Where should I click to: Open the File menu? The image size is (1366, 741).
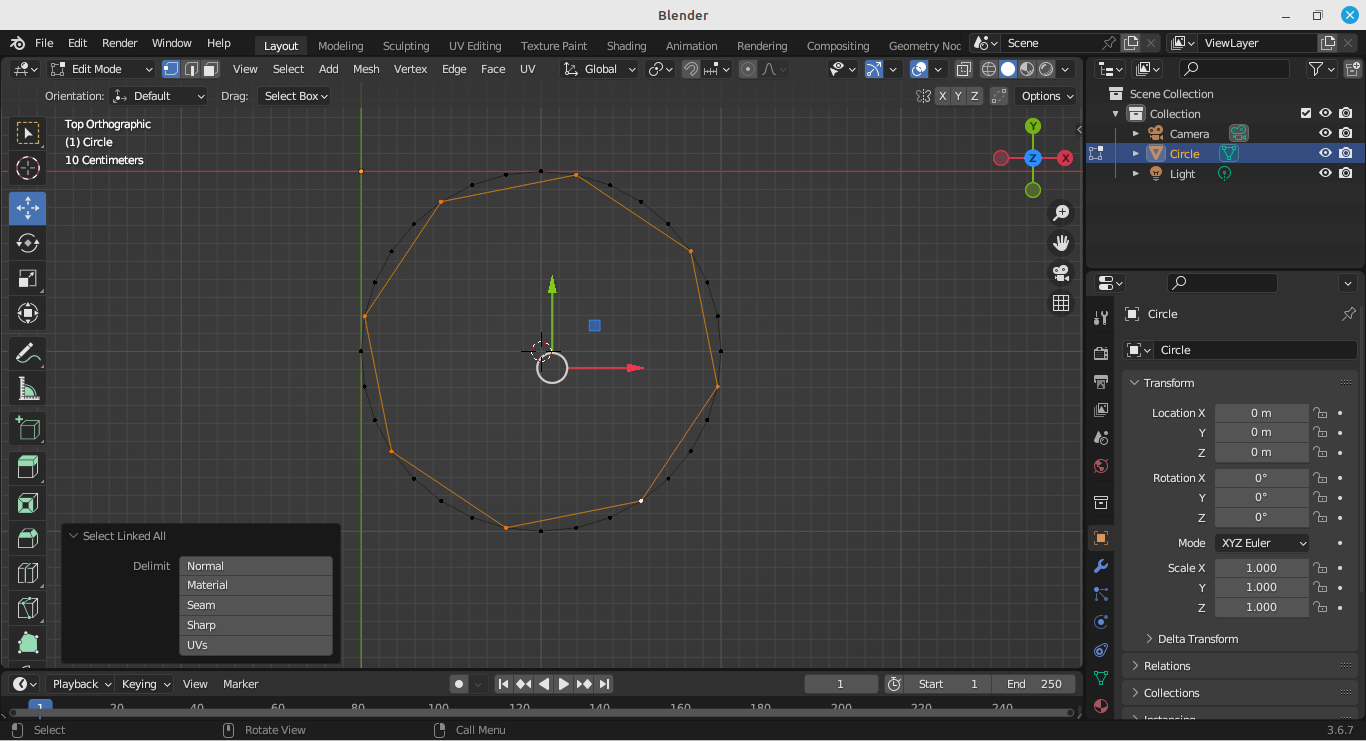44,43
